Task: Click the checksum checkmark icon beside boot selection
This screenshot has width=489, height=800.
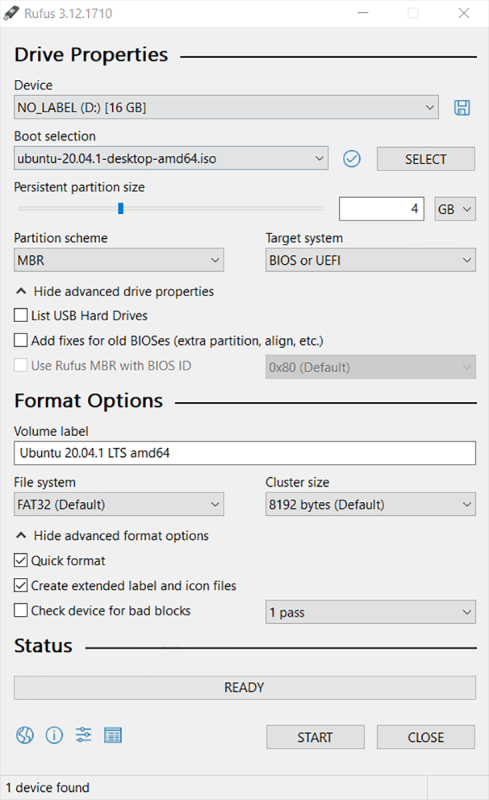Action: tap(352, 159)
